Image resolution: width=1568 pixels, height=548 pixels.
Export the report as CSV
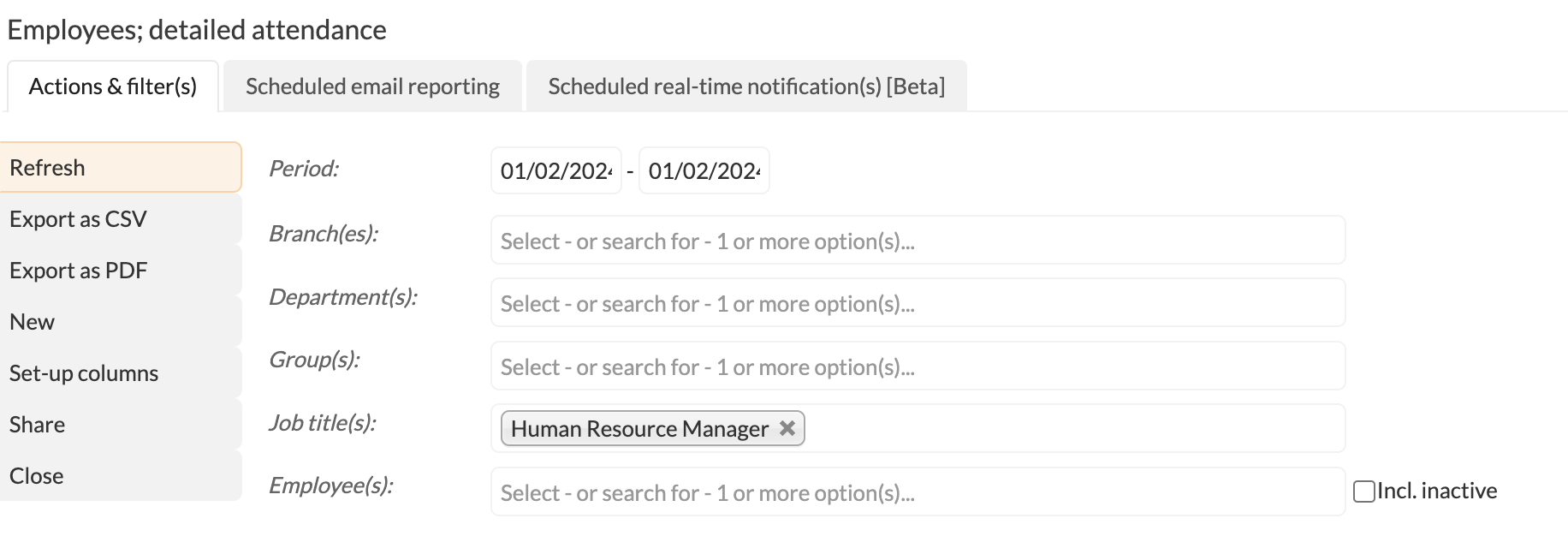click(x=121, y=219)
